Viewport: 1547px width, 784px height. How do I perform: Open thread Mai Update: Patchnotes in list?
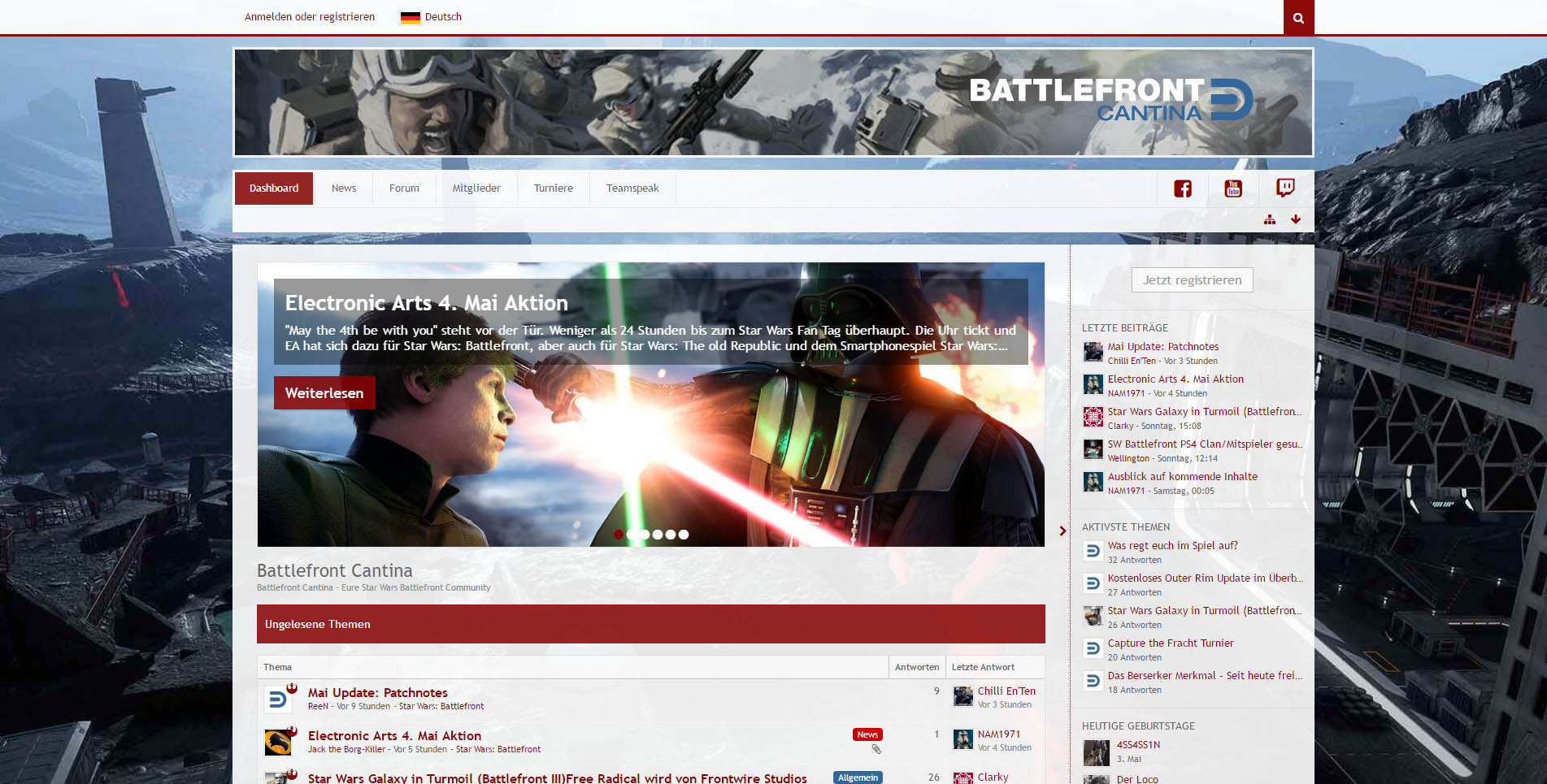[x=377, y=693]
